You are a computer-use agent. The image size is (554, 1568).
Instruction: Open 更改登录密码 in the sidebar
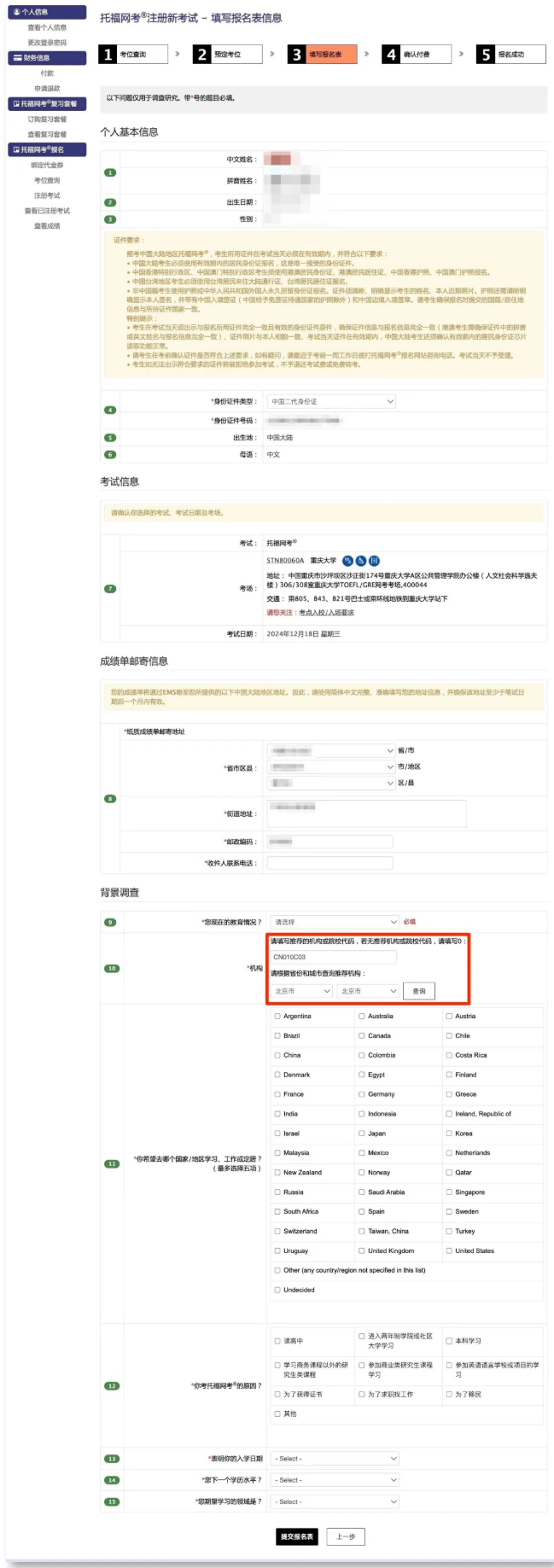pyautogui.click(x=47, y=43)
